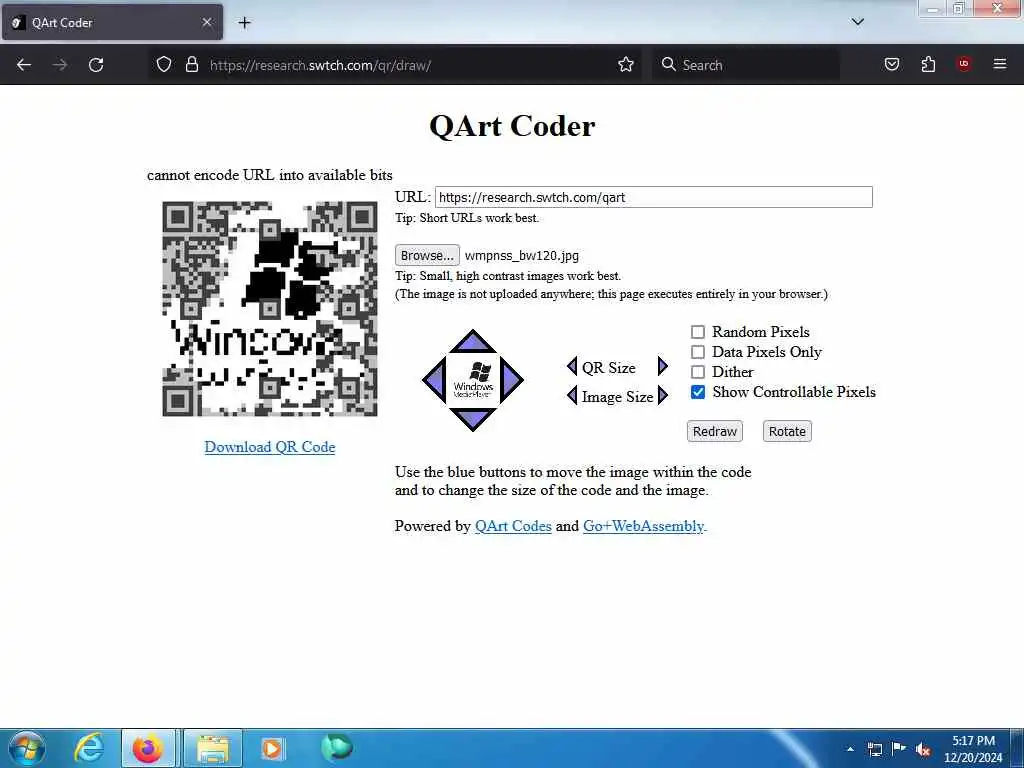This screenshot has width=1024, height=768.
Task: Launch Internet Explorer from taskbar
Action: [89, 748]
